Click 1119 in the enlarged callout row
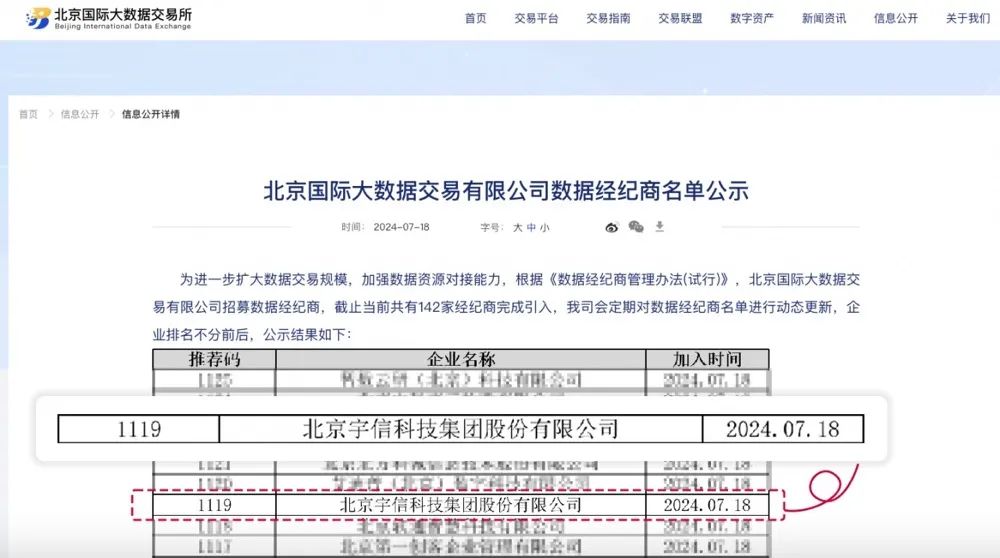1000x558 pixels. point(138,429)
